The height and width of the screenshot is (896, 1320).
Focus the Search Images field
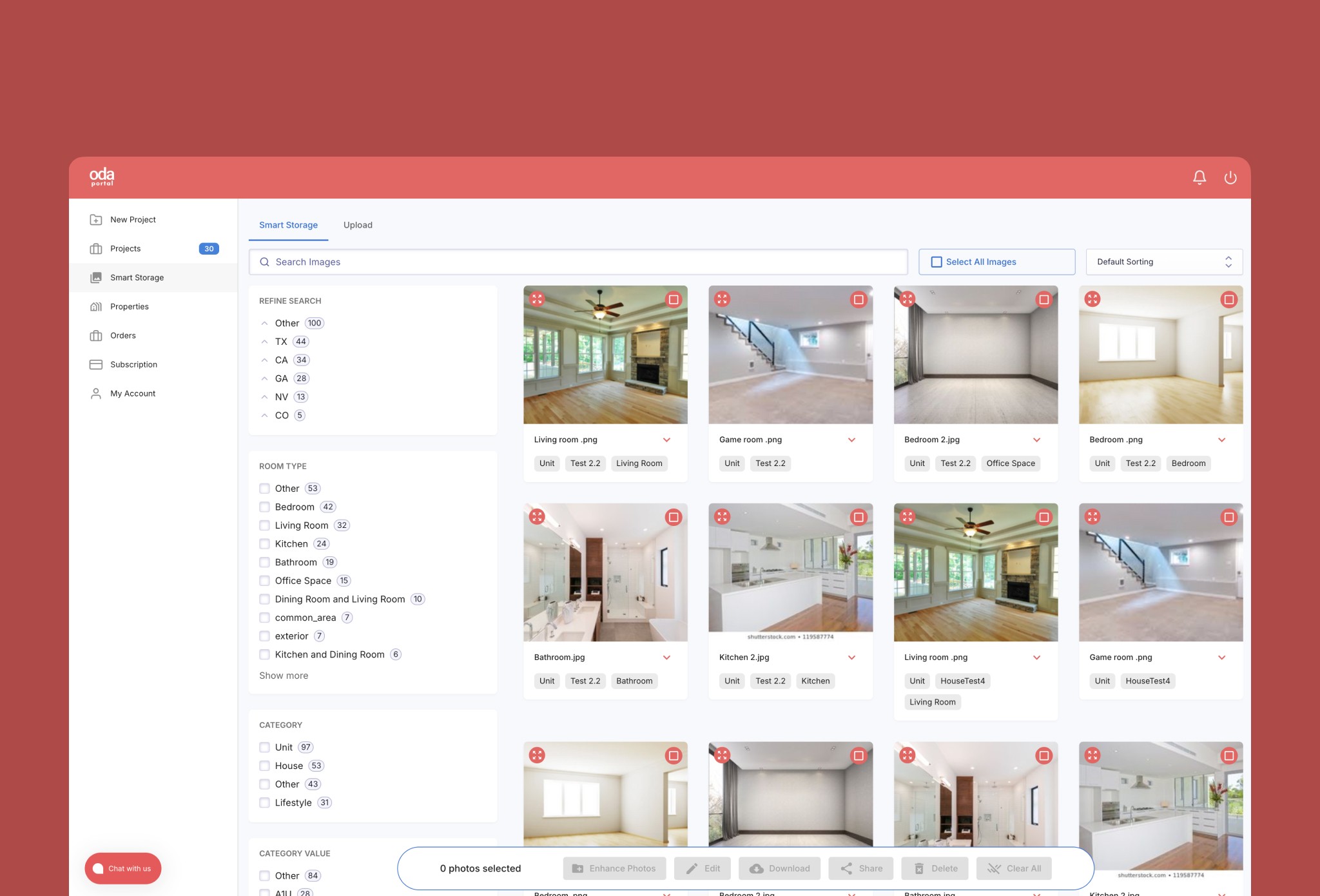(x=580, y=262)
